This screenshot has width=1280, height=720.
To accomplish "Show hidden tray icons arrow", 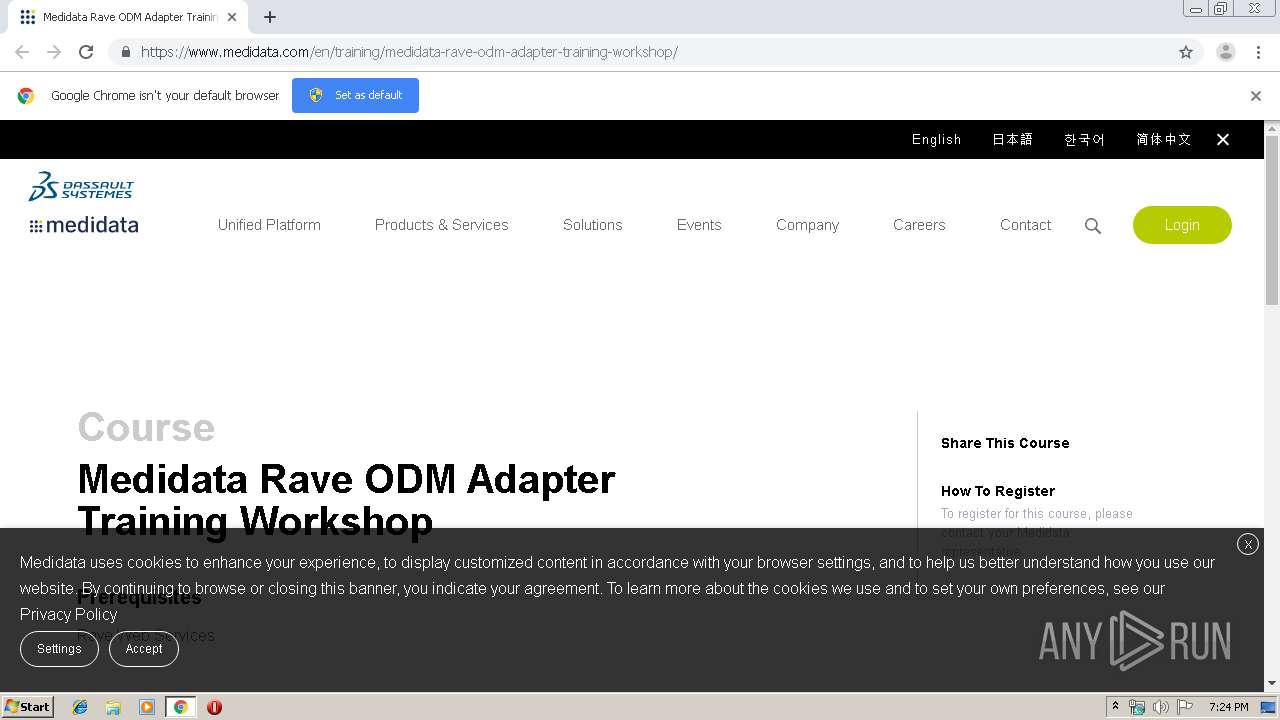I will 1115,707.
